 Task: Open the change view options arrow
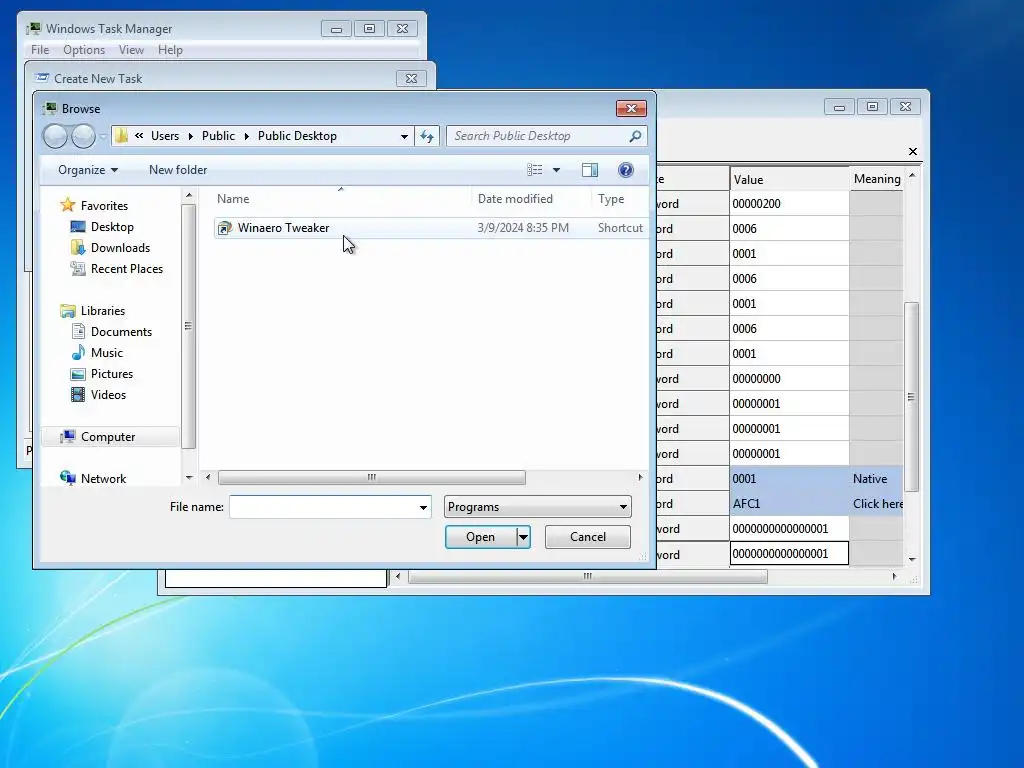tap(556, 170)
